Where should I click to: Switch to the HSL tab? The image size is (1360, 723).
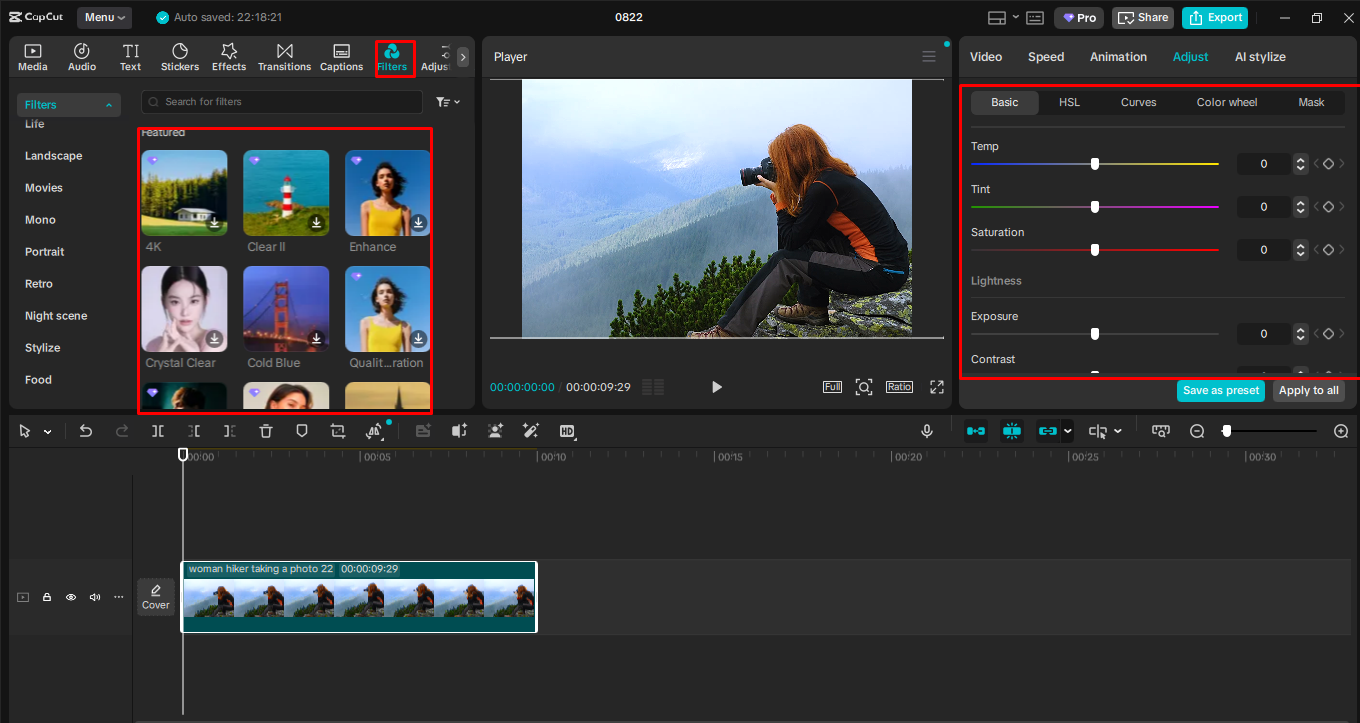(x=1069, y=102)
